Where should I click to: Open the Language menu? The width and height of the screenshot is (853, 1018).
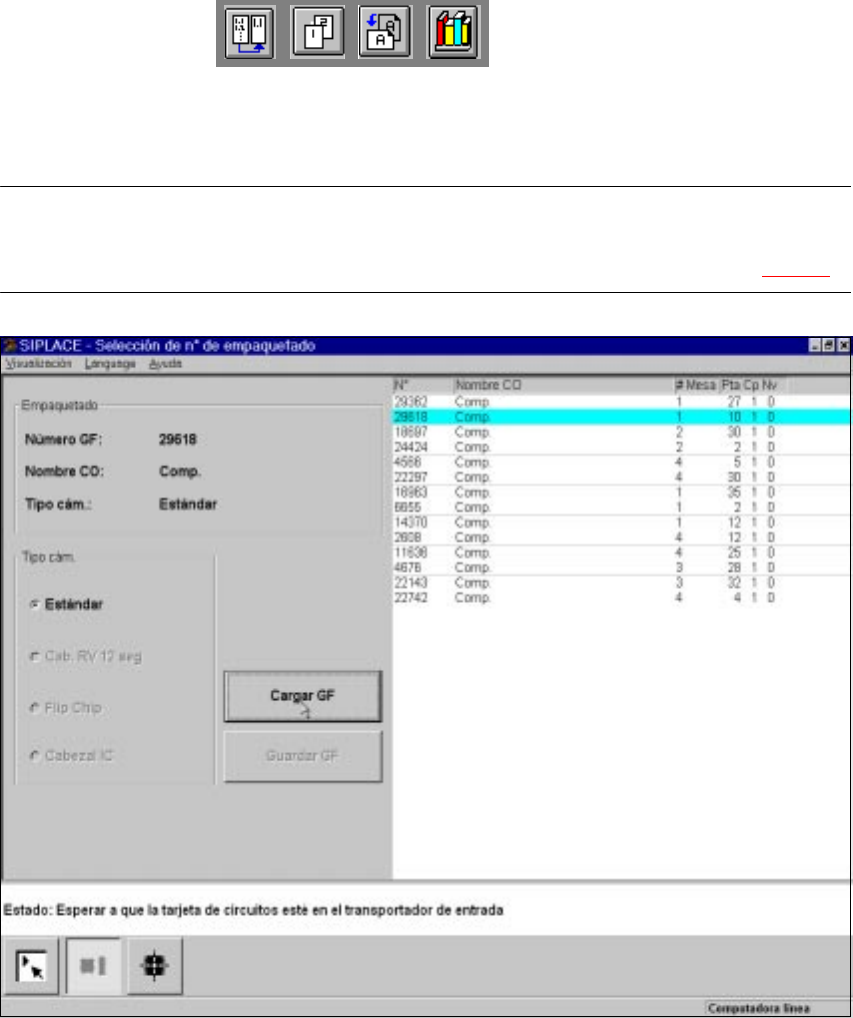click(x=110, y=364)
